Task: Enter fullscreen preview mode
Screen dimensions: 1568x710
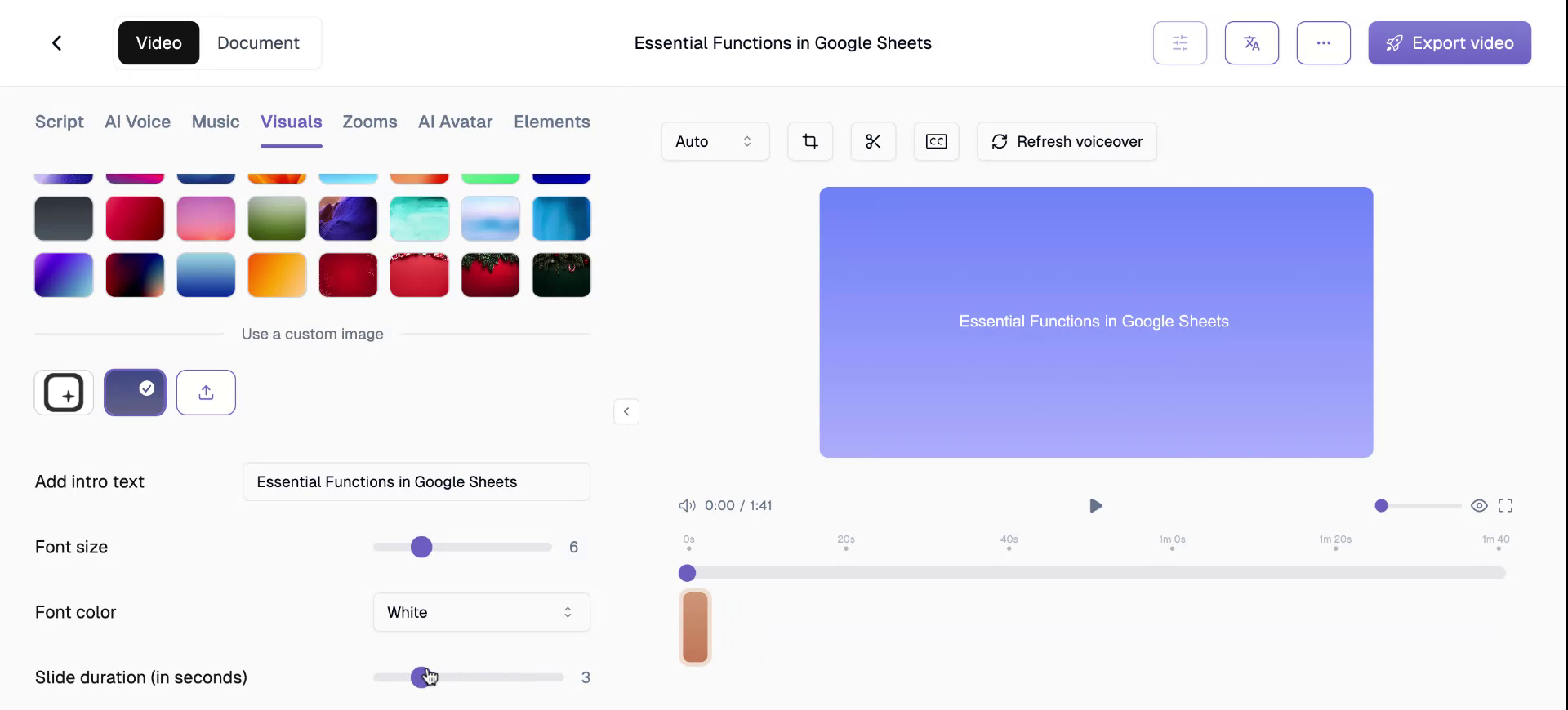Action: click(1505, 506)
